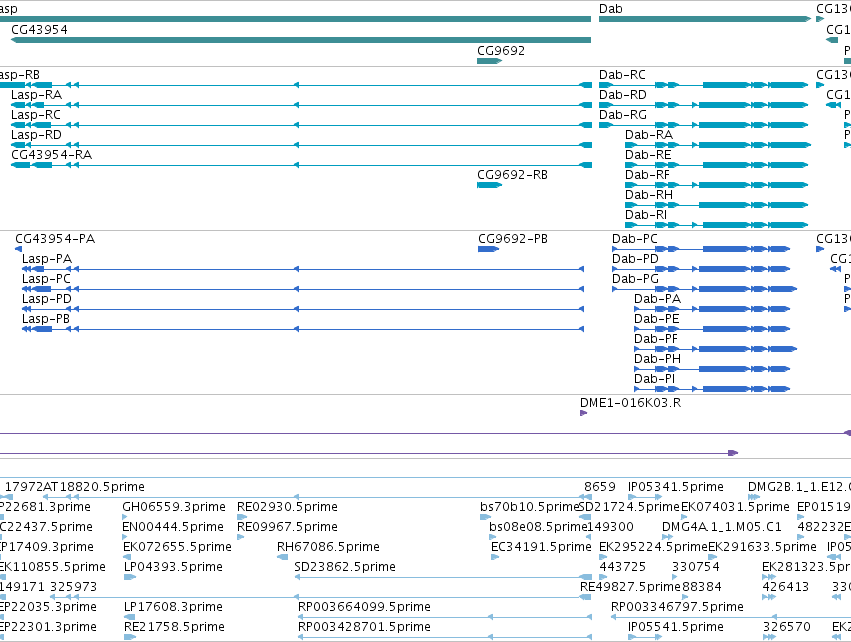Click the arrowhead ending the lower purple line

pos(733,453)
